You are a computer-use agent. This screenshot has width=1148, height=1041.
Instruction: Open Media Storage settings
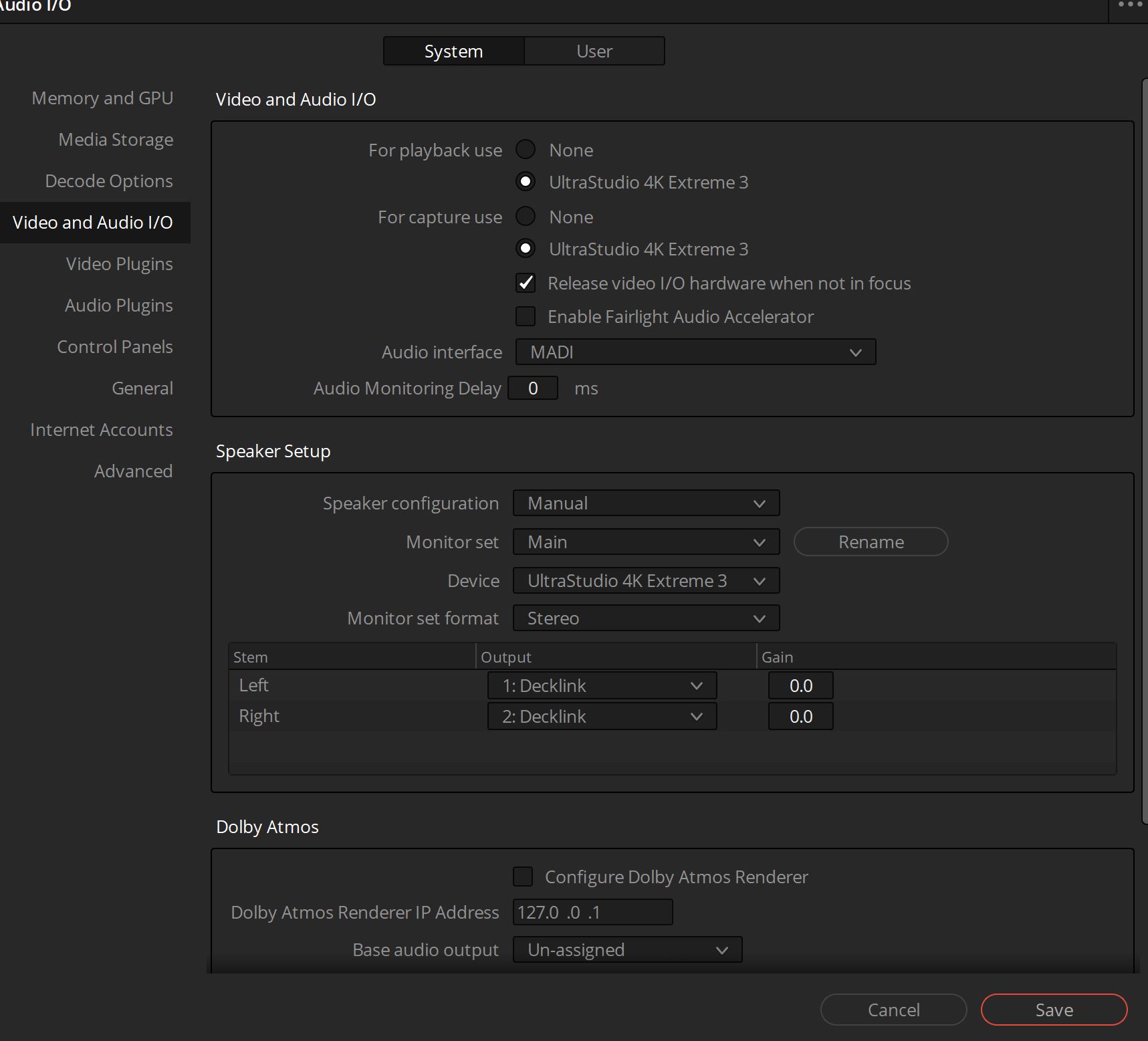pyautogui.click(x=116, y=140)
